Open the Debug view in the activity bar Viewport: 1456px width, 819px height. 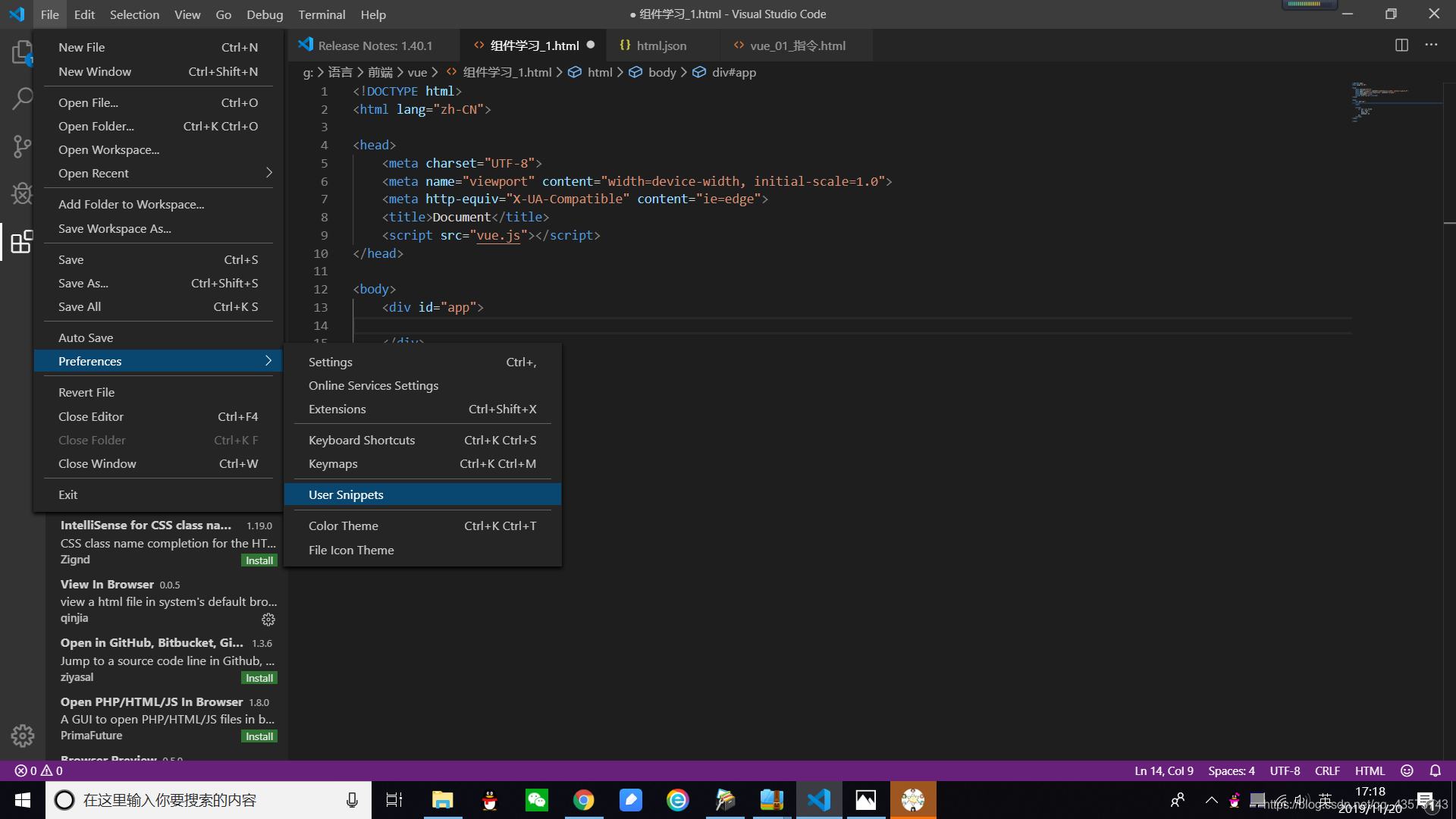[22, 194]
